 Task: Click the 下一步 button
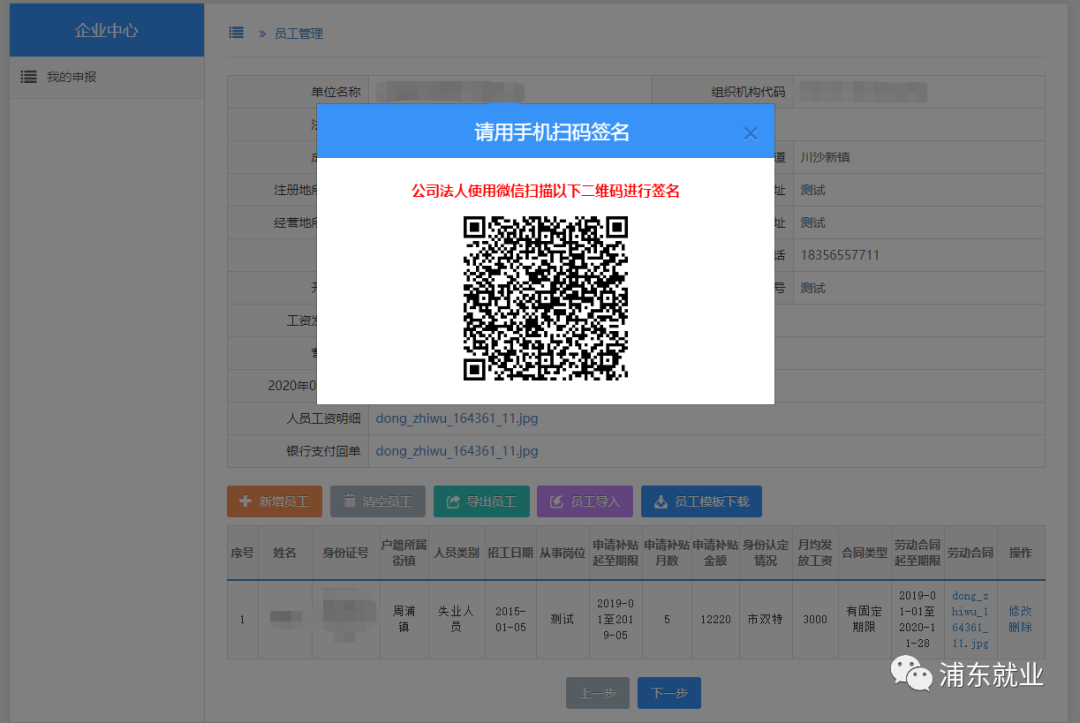pyautogui.click(x=669, y=693)
